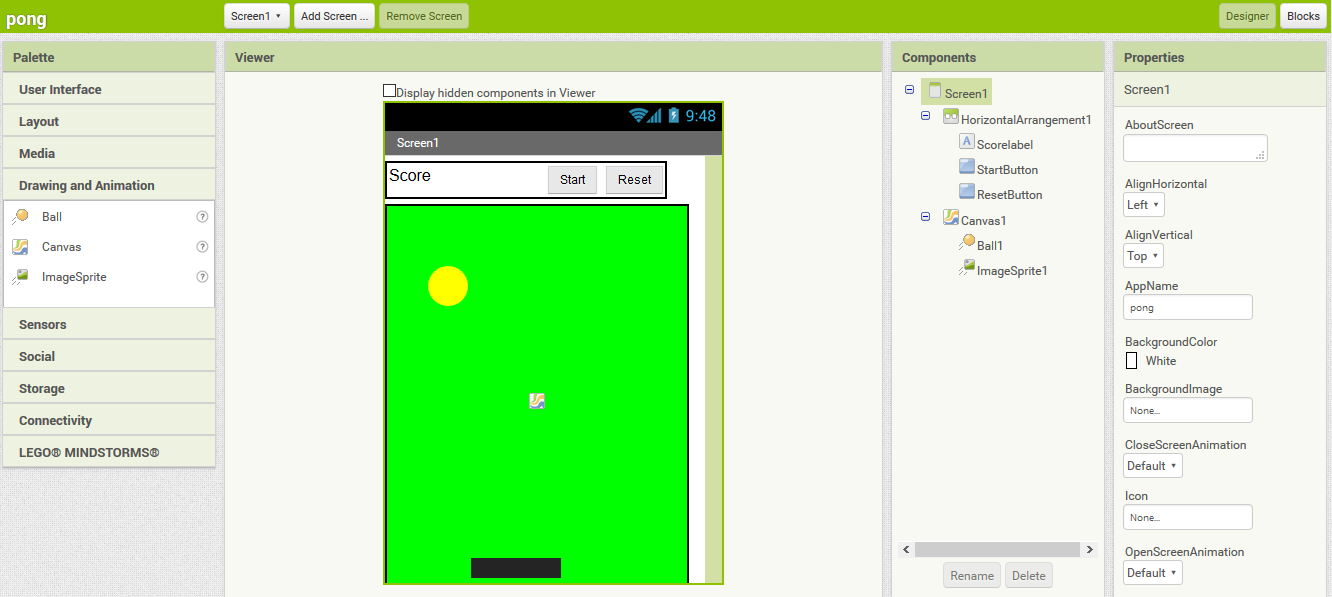Click the Start button in phone preview
Screen dimensions: 1332x597
[573, 180]
